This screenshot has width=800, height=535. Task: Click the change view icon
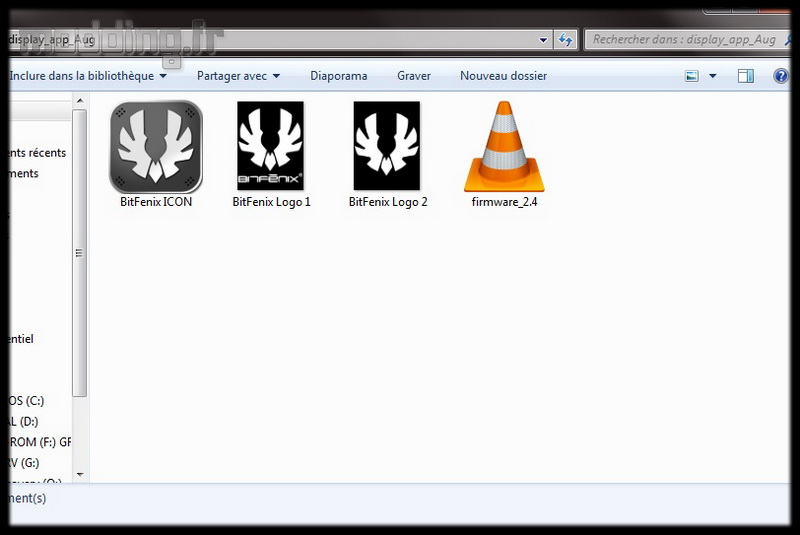pyautogui.click(x=691, y=77)
